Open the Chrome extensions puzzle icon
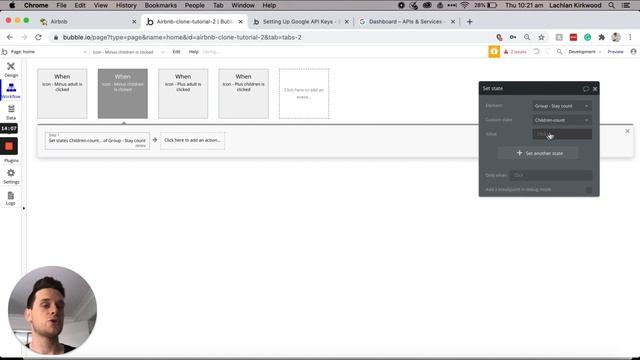The height and width of the screenshot is (360, 640). 602,37
